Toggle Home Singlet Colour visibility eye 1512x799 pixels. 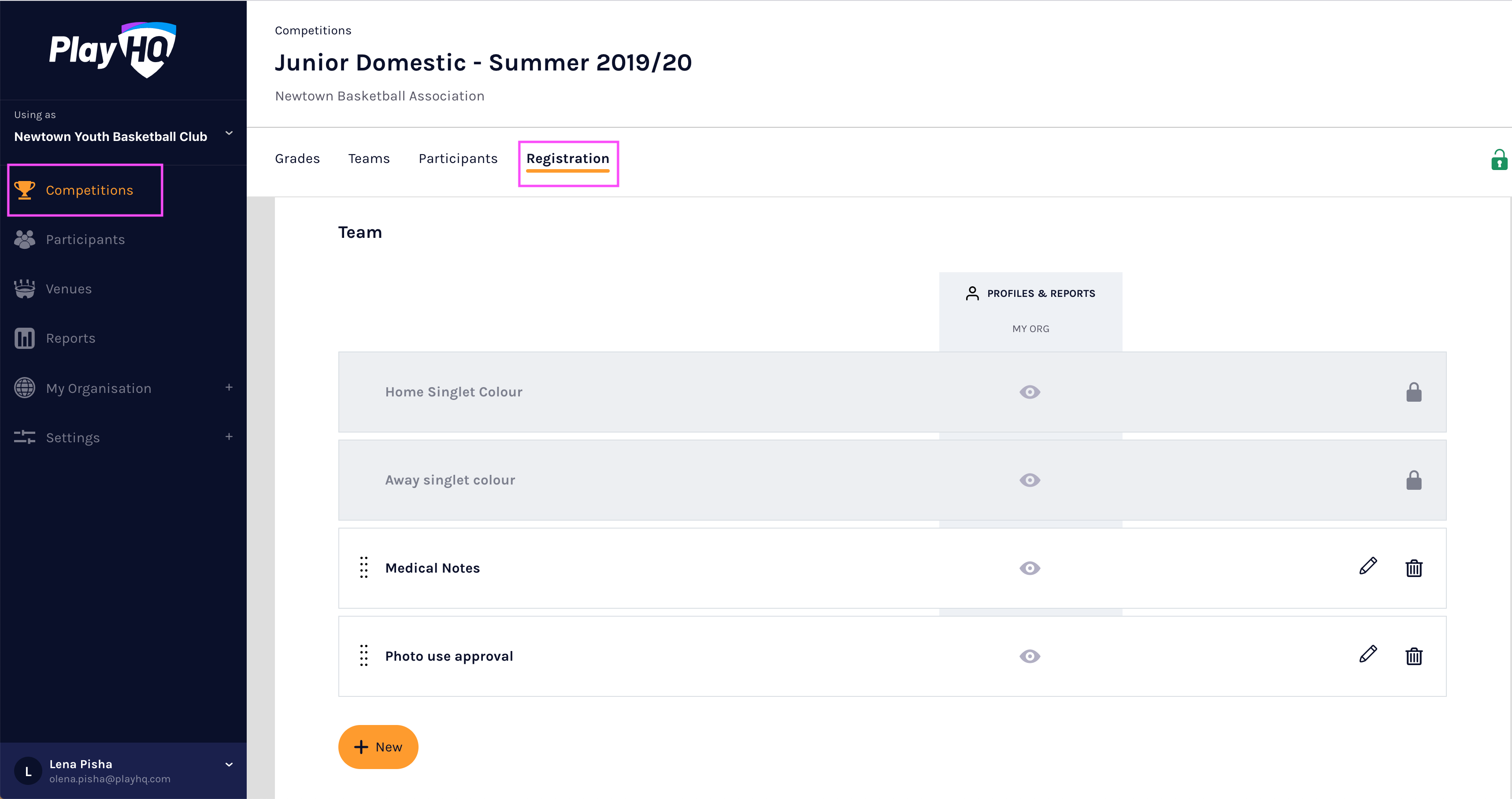coord(1030,392)
